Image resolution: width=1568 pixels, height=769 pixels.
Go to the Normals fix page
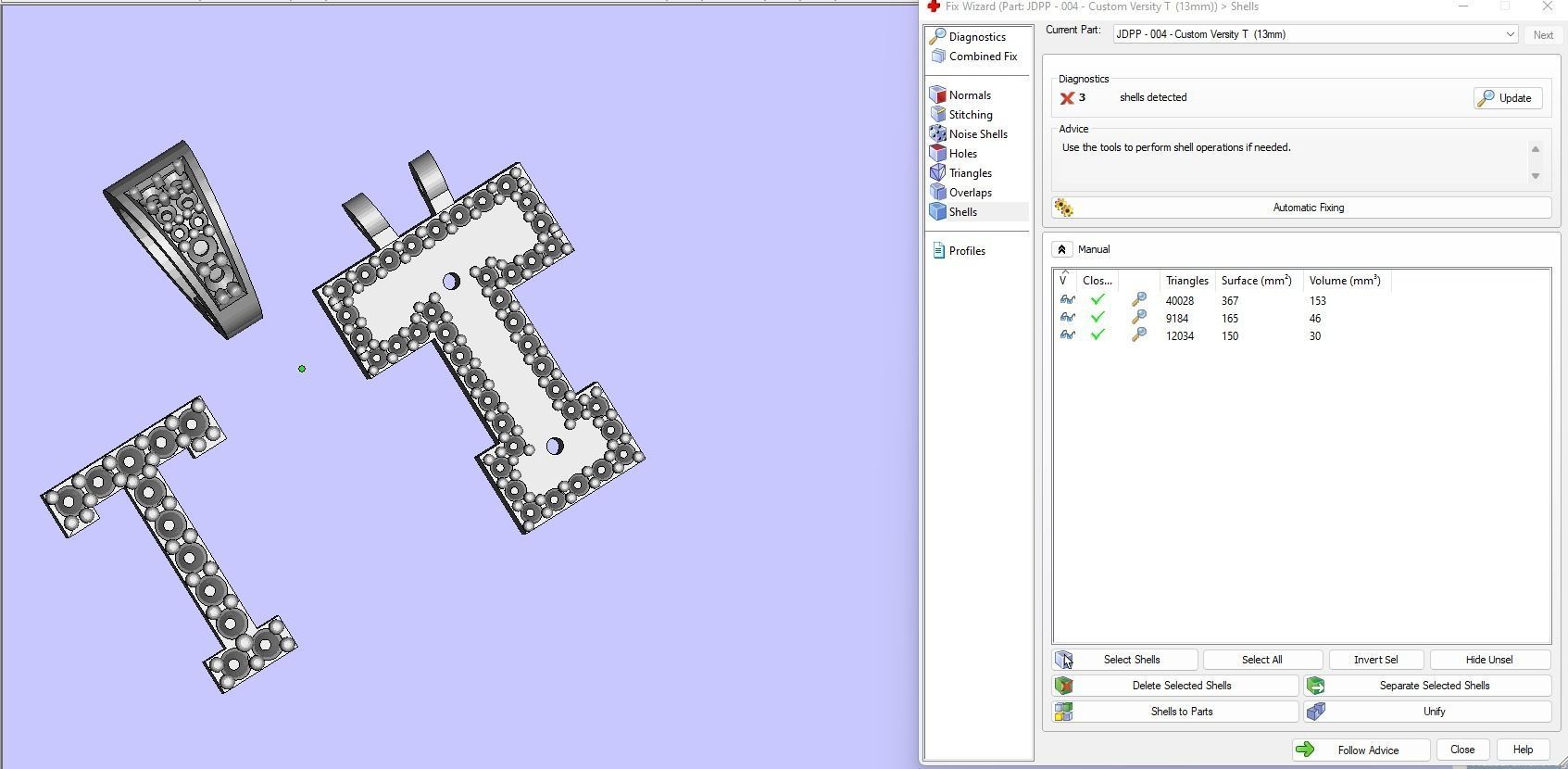[x=970, y=95]
